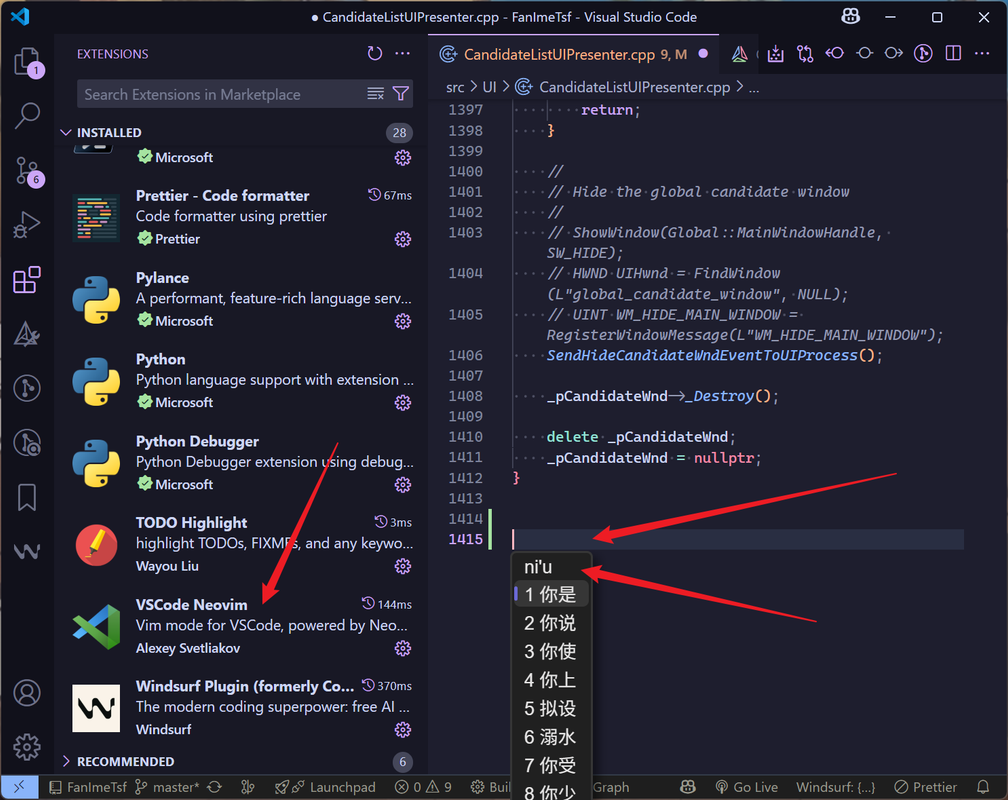Synchronize changes icon in status bar
1008x800 pixels.
pyautogui.click(x=215, y=787)
